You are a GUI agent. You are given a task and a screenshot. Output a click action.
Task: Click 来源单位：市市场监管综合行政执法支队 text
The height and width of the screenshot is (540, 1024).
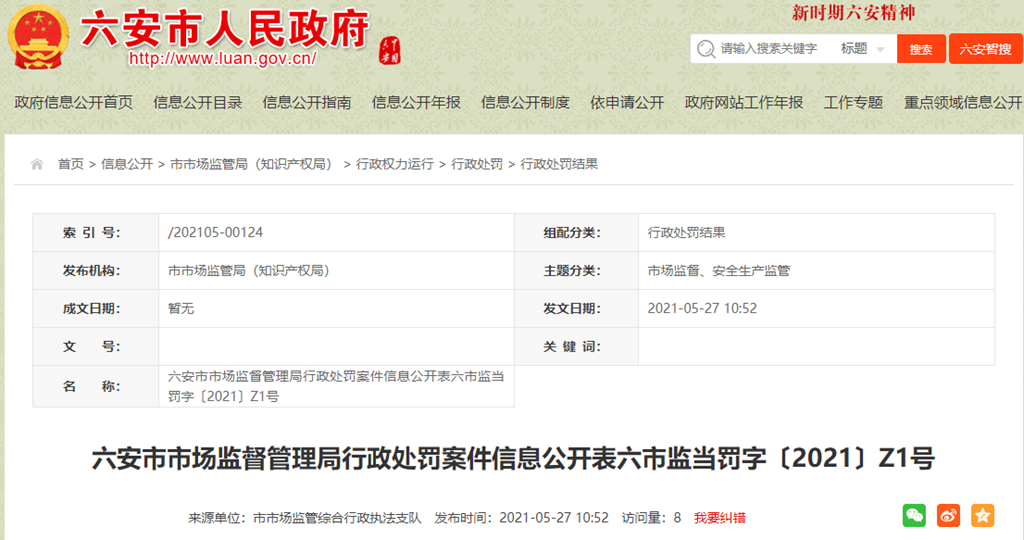305,518
